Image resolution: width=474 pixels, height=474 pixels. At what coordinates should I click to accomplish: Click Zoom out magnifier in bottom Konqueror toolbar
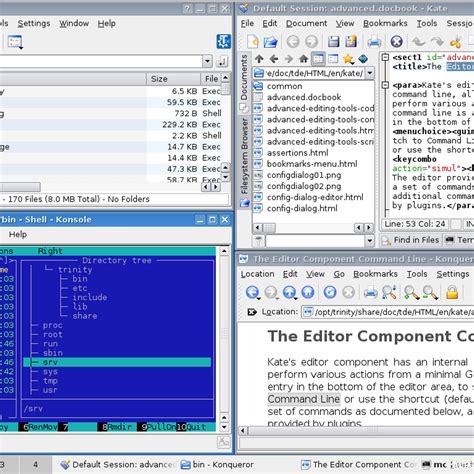pyautogui.click(x=430, y=292)
